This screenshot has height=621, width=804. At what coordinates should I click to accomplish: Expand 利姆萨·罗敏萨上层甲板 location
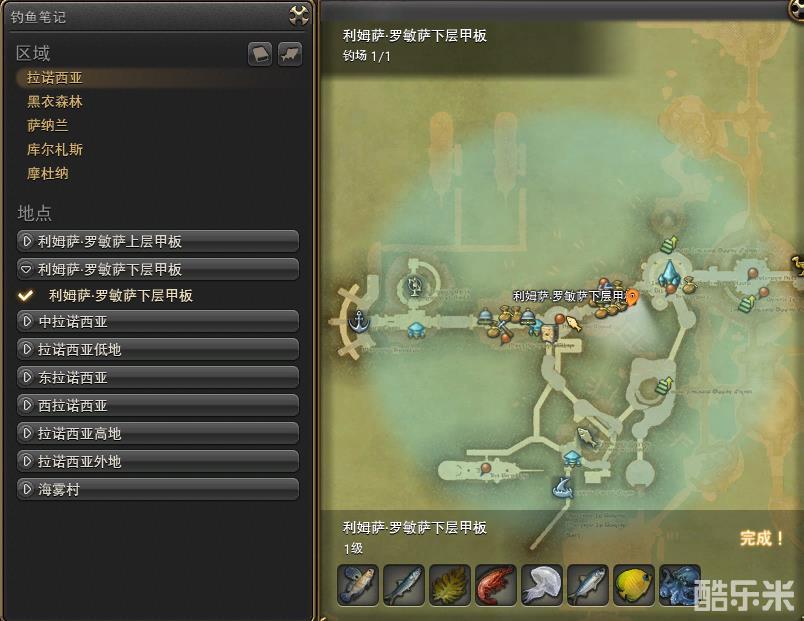[x=158, y=241]
